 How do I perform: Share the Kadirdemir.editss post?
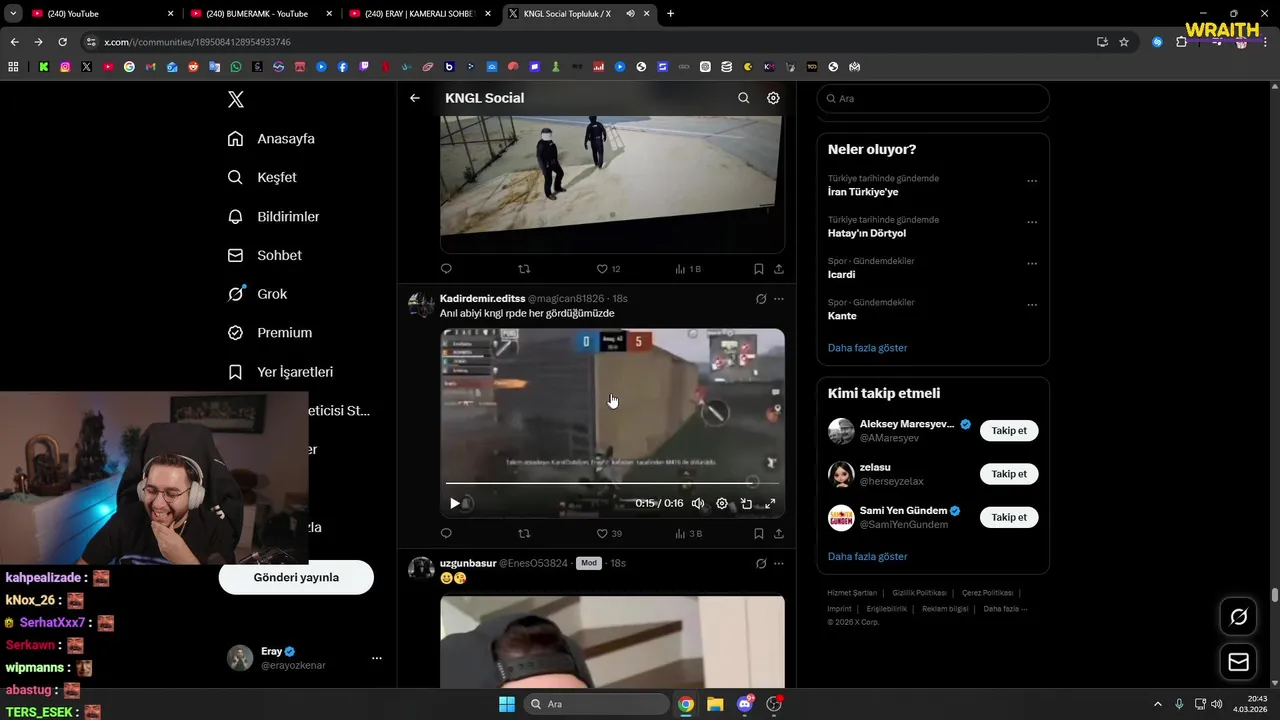[778, 534]
